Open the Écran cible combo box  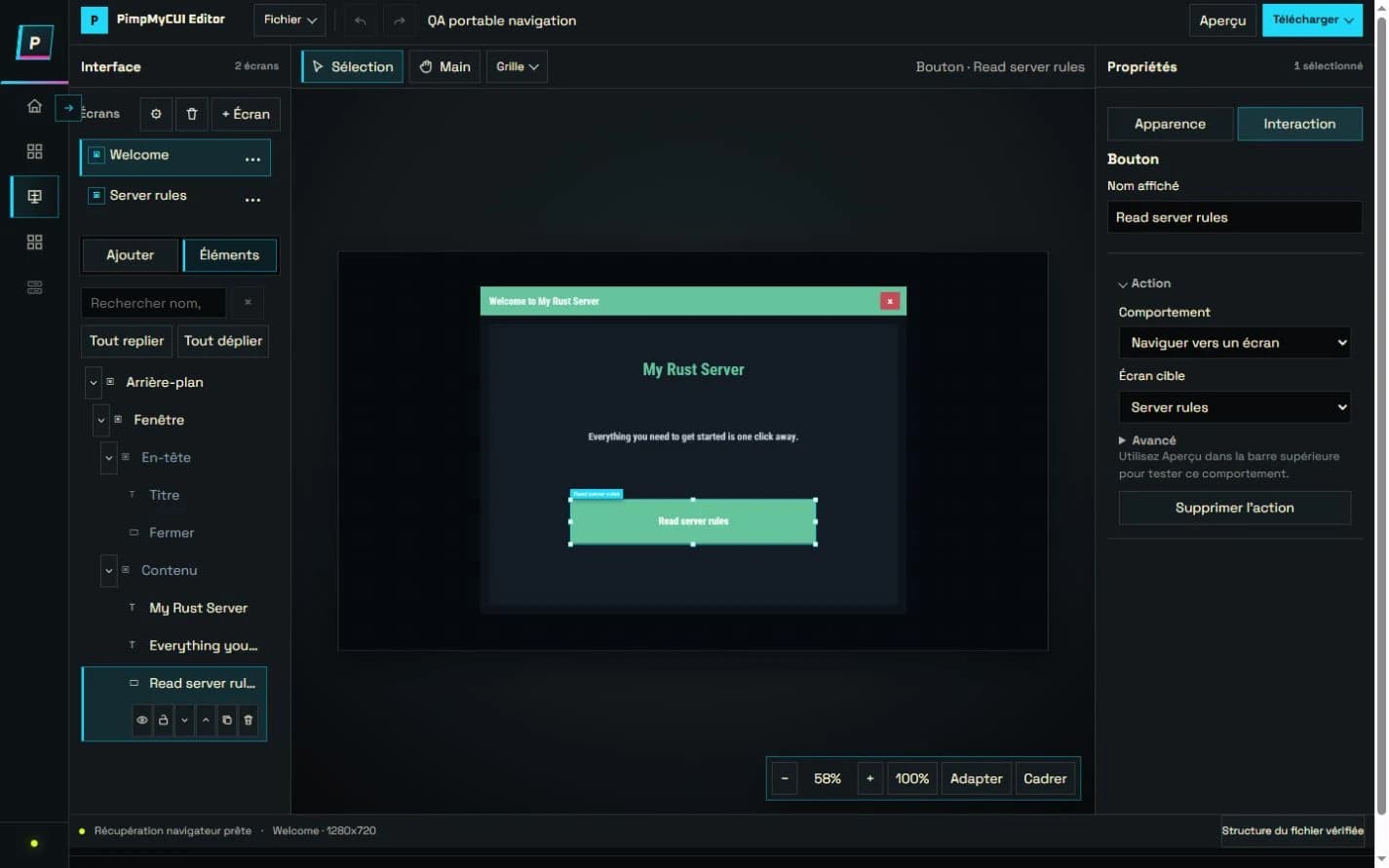click(1235, 407)
